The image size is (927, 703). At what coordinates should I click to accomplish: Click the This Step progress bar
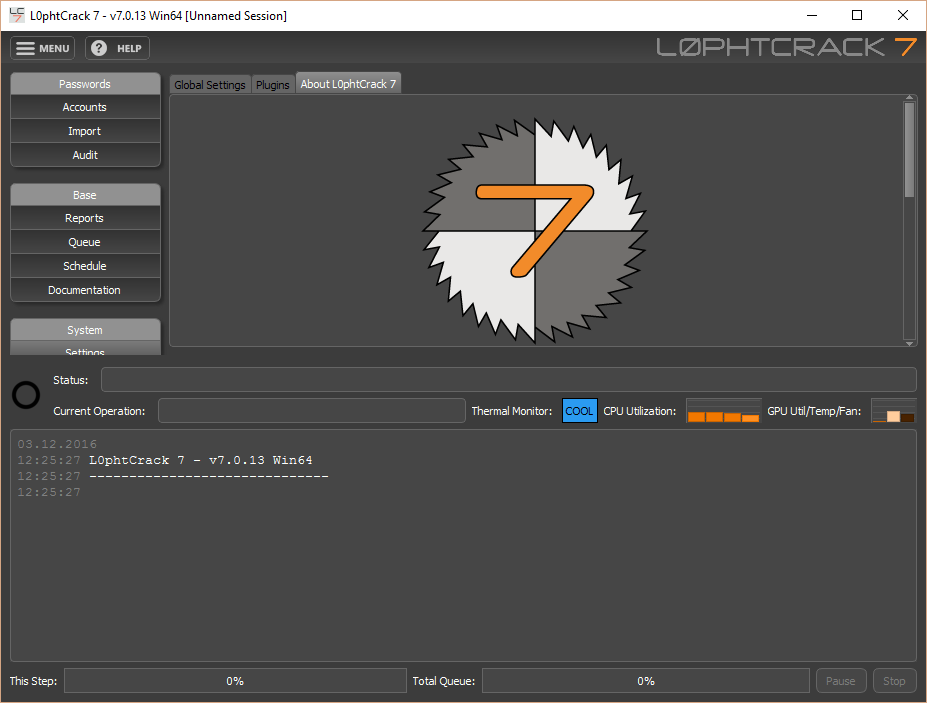pyautogui.click(x=235, y=681)
